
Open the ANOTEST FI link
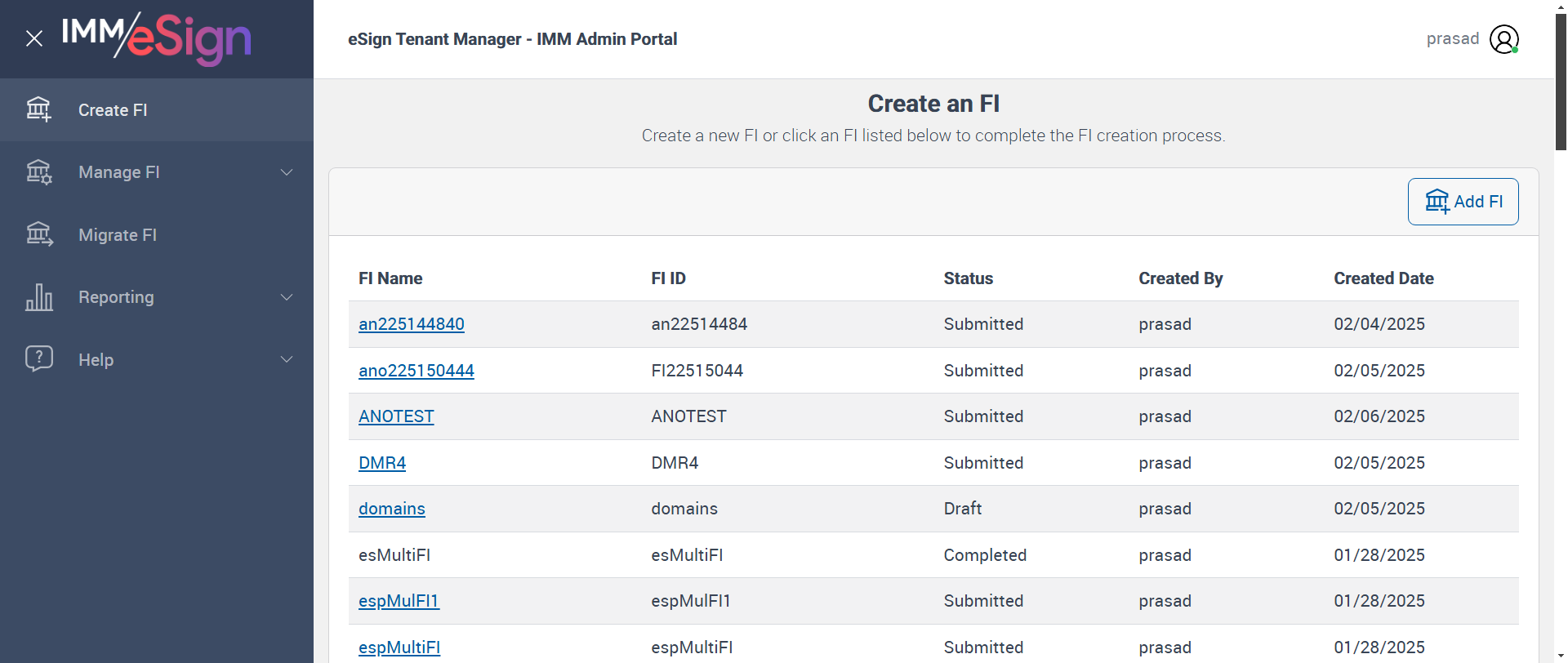pyautogui.click(x=396, y=416)
